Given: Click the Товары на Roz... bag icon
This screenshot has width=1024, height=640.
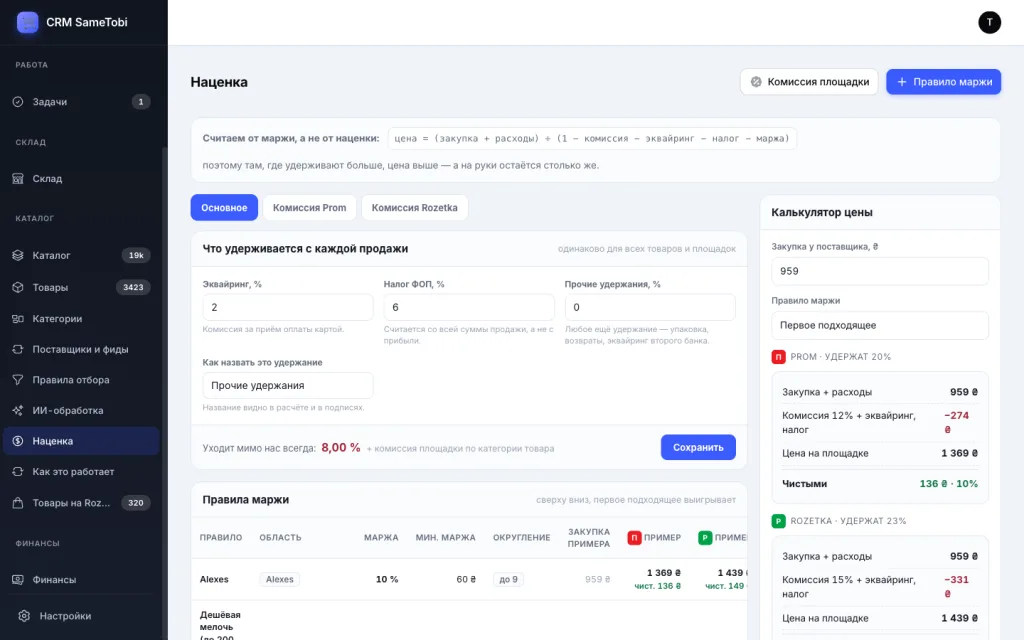Looking at the screenshot, I should coord(18,503).
